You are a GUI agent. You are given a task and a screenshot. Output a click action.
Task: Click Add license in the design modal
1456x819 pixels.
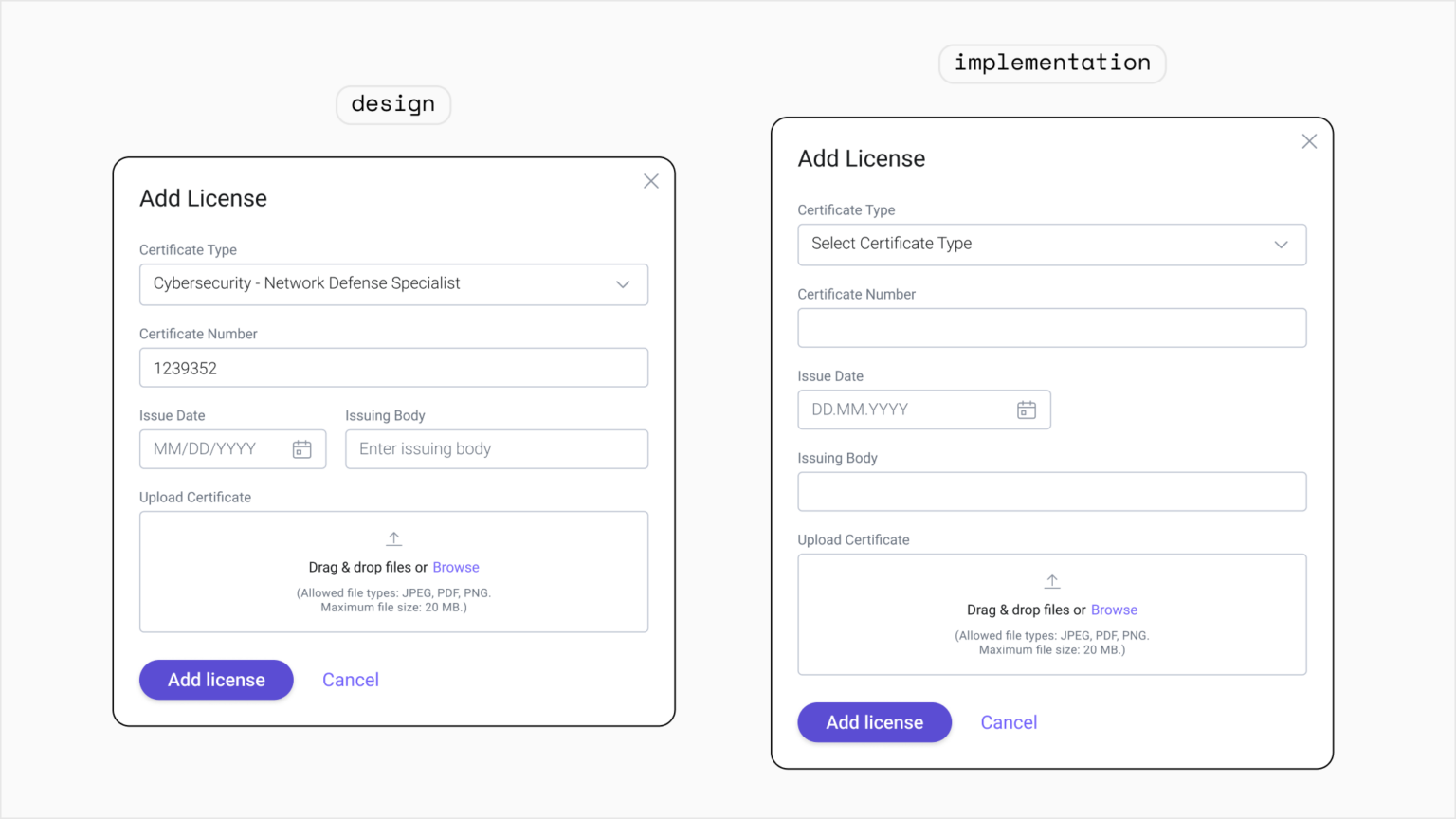[216, 680]
